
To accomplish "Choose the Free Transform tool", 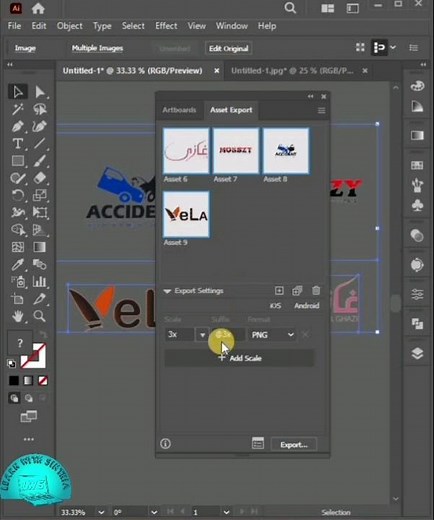I will click(x=40, y=212).
